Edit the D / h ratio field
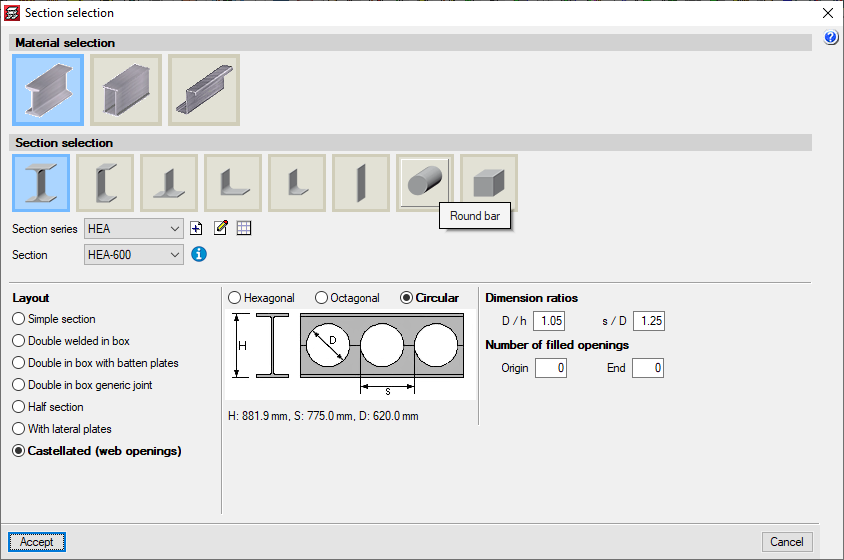Viewport: 844px width, 560px height. tap(549, 321)
